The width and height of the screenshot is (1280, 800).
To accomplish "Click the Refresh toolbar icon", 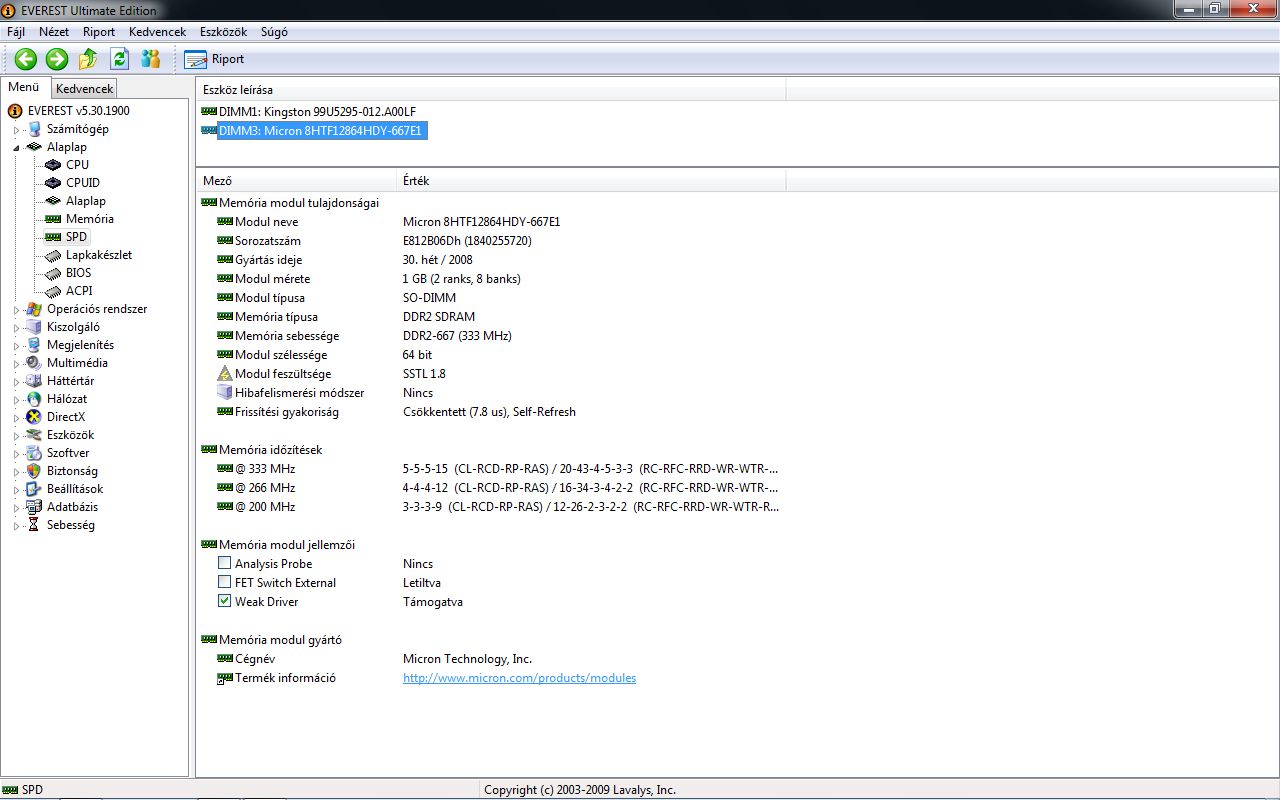I will 120,59.
